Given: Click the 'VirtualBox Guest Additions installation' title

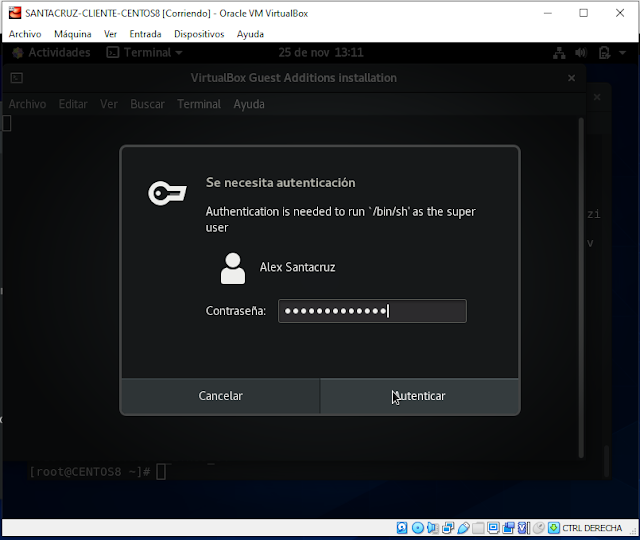Looking at the screenshot, I should pos(293,78).
